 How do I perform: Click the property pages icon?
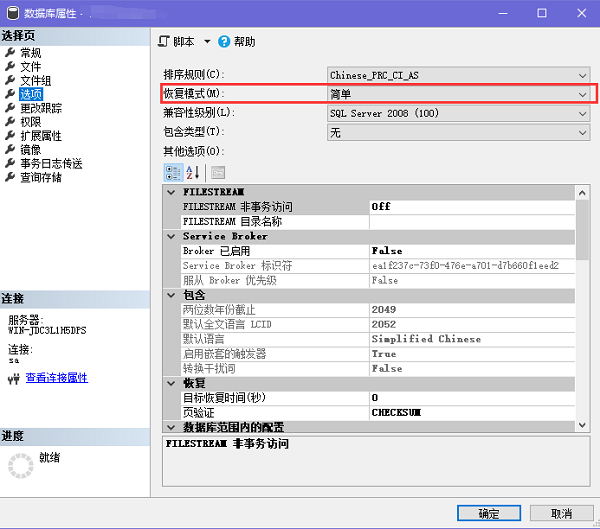point(217,172)
